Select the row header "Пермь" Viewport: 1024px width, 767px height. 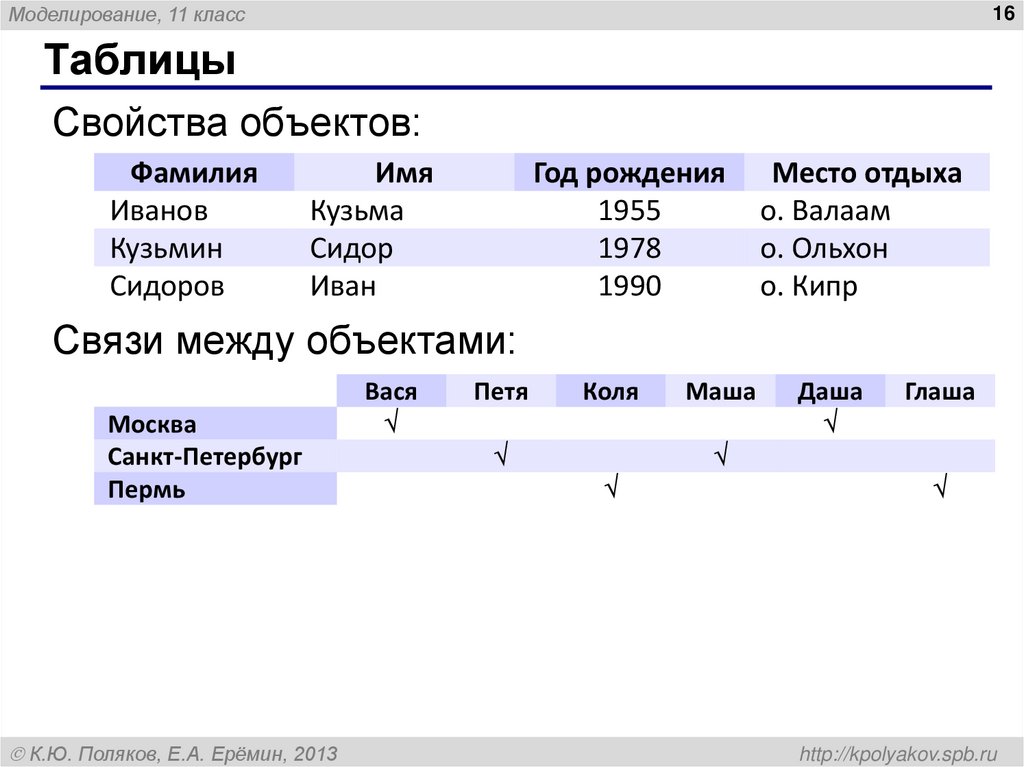click(x=216, y=489)
